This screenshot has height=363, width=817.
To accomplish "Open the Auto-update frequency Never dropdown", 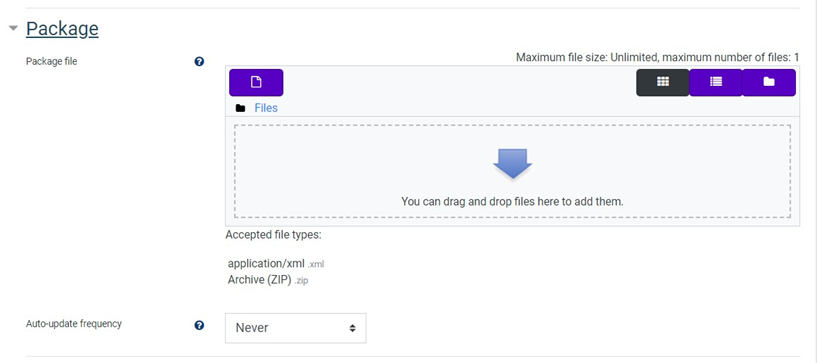I will coord(295,328).
